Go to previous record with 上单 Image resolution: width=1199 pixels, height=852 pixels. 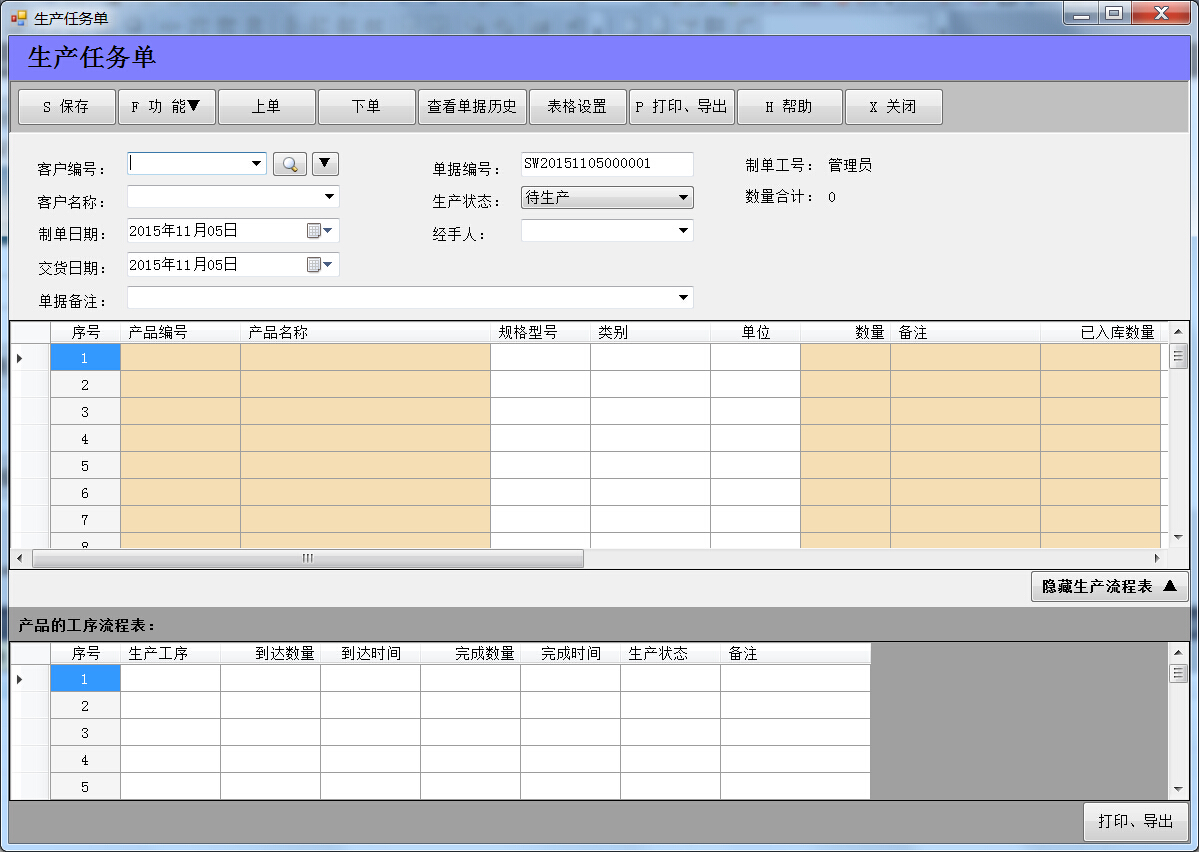tap(267, 106)
